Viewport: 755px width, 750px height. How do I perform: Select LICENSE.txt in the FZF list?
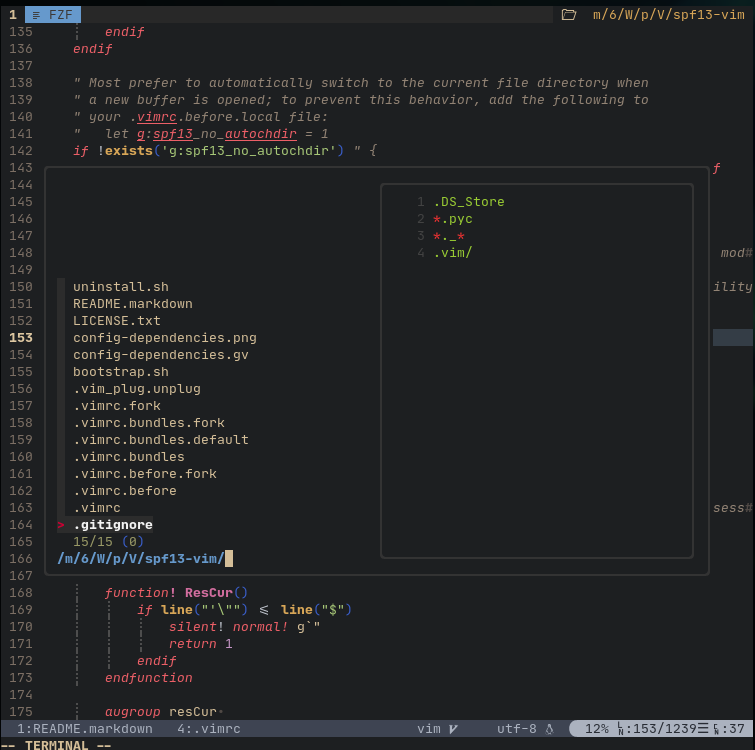[117, 321]
